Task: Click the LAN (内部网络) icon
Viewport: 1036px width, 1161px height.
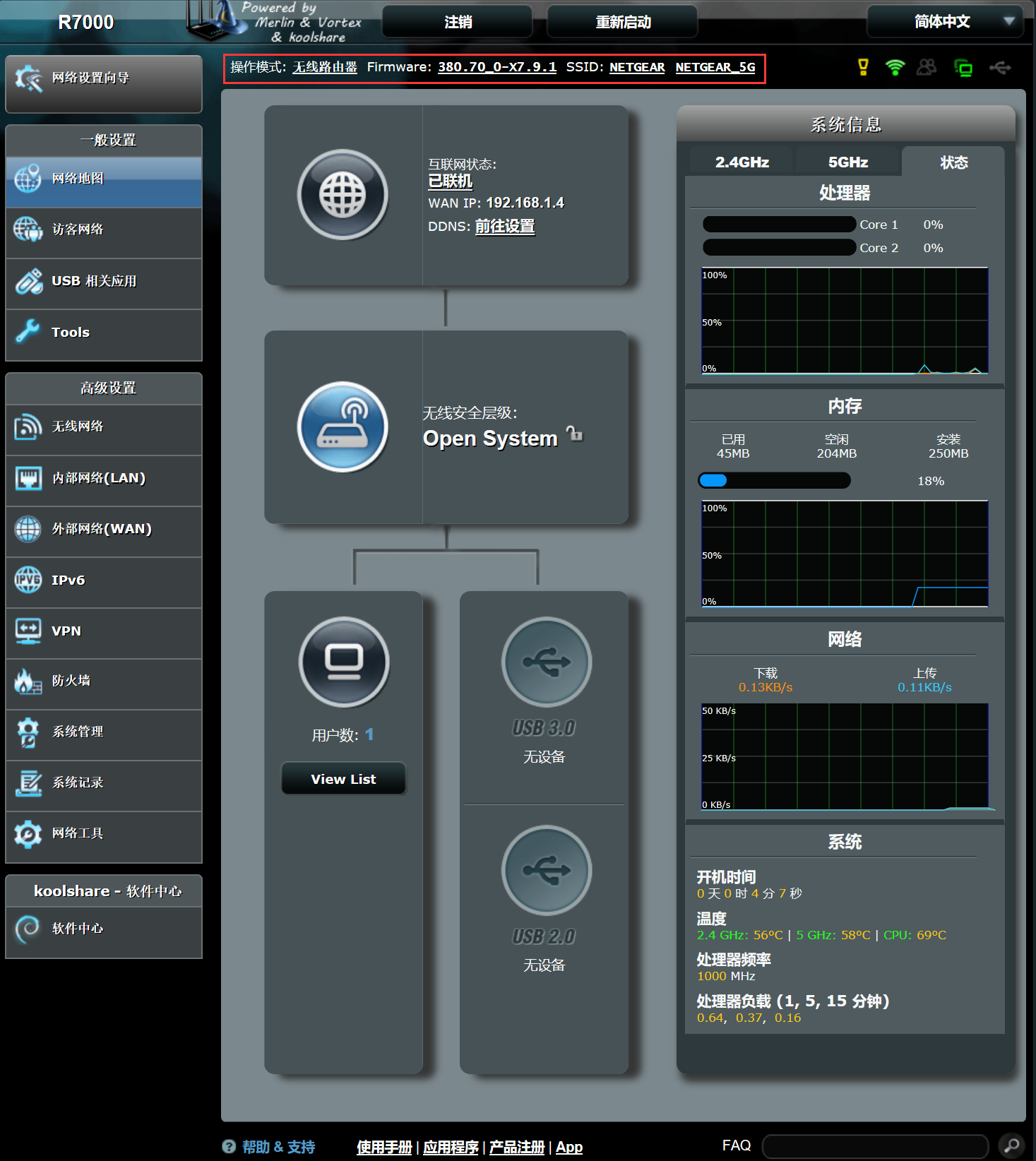Action: point(28,478)
